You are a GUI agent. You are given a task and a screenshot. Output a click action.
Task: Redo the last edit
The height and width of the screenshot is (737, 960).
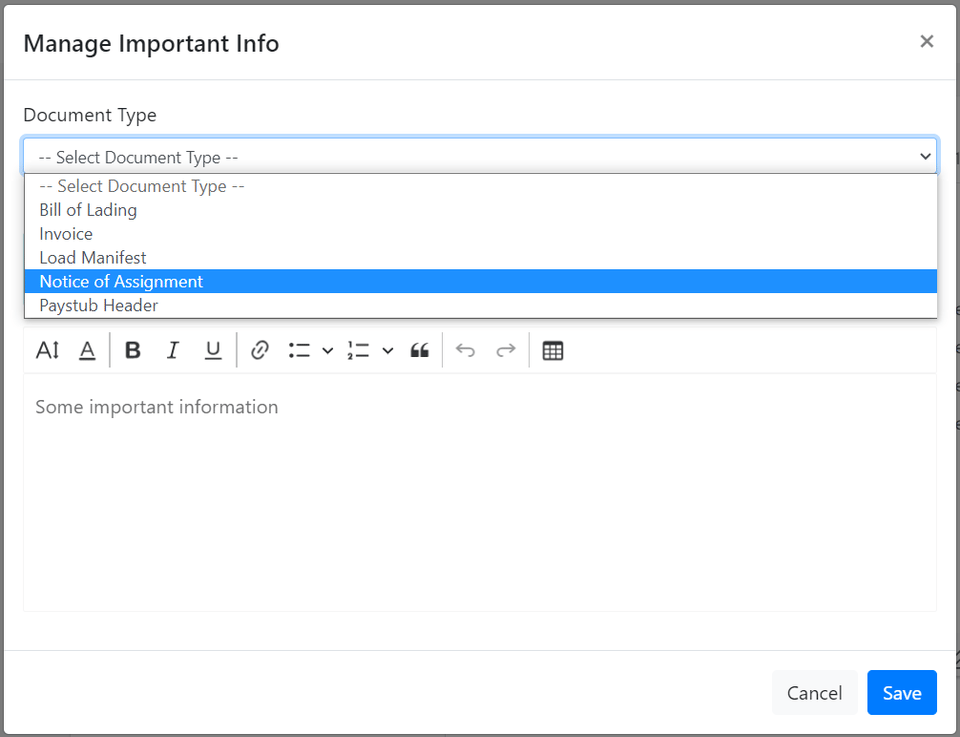coord(506,350)
